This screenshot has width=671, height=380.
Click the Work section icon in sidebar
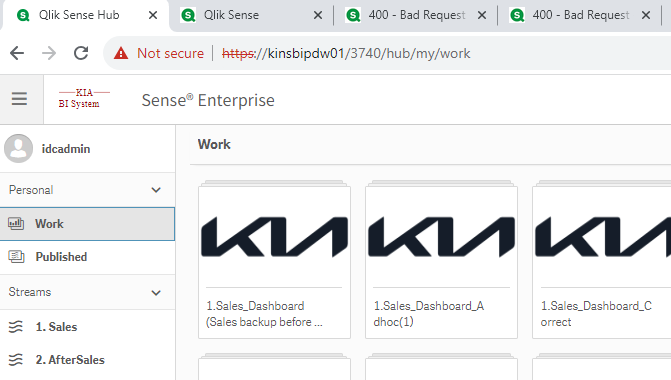(16, 223)
